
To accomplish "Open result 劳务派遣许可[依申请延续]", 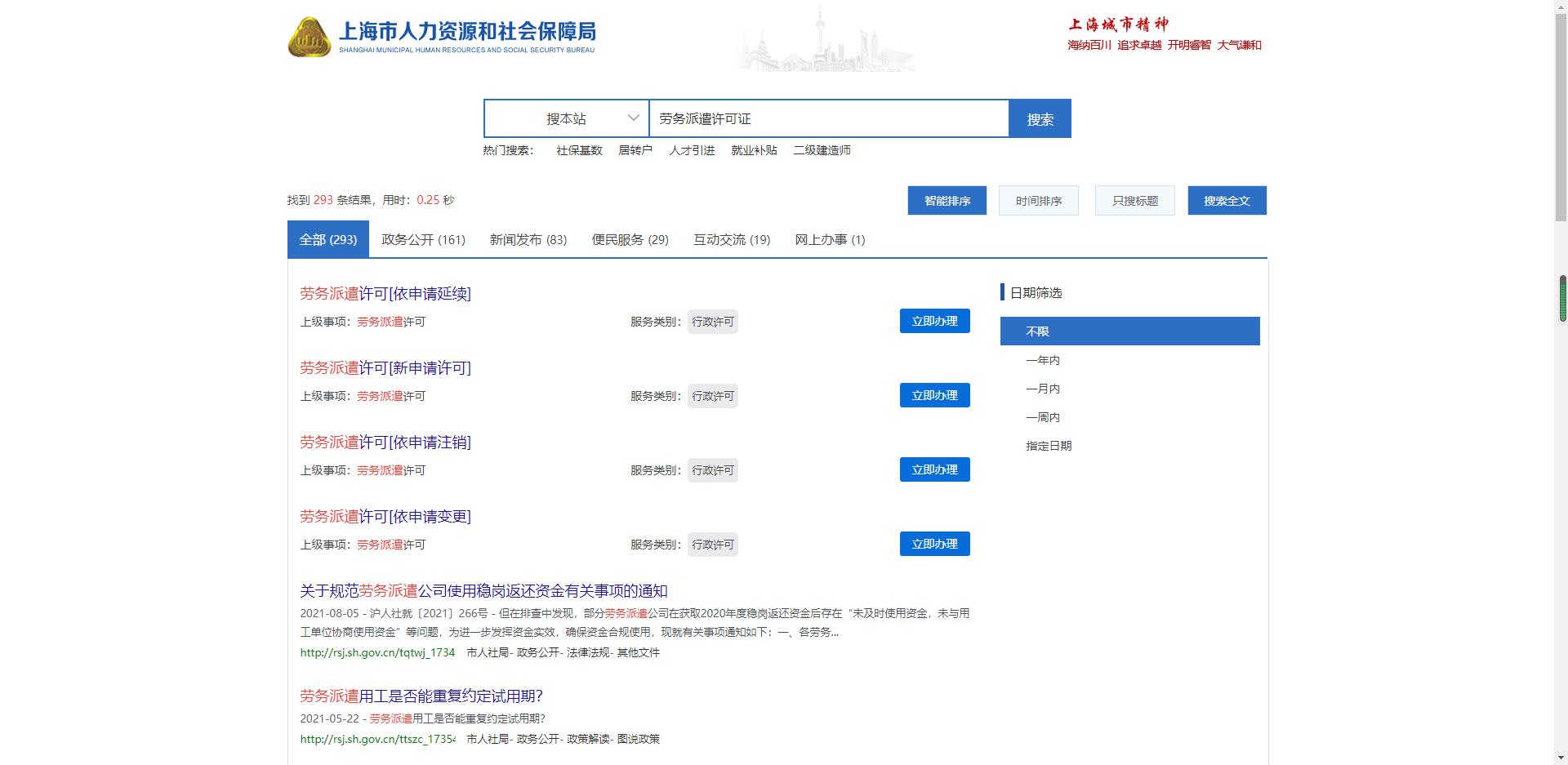I will point(385,294).
